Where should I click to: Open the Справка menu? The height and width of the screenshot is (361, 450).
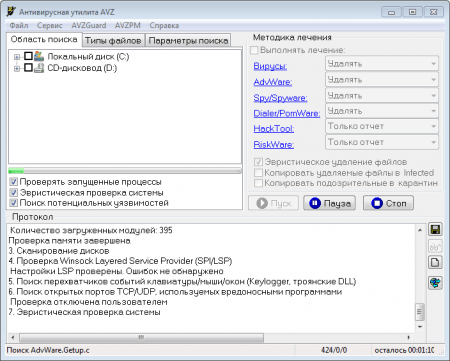pyautogui.click(x=164, y=25)
